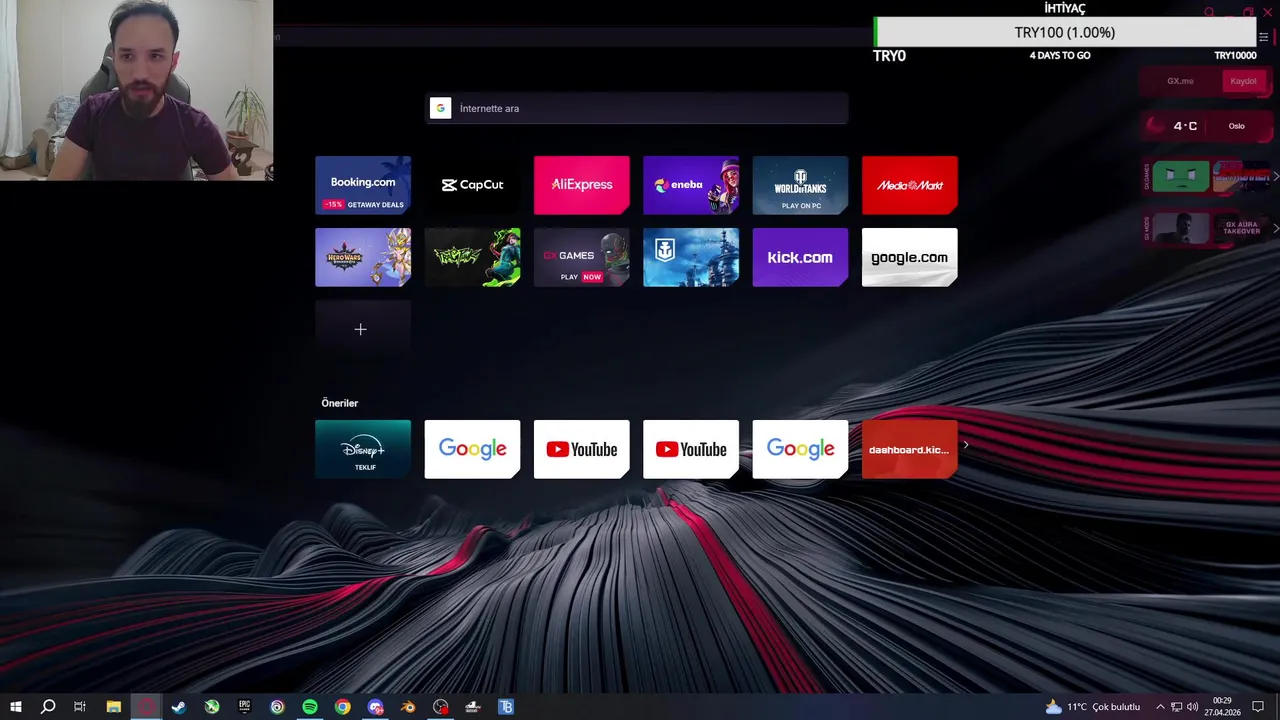This screenshot has height=720, width=1280.
Task: Open the Hero Wars speed dial tile
Action: tap(363, 257)
